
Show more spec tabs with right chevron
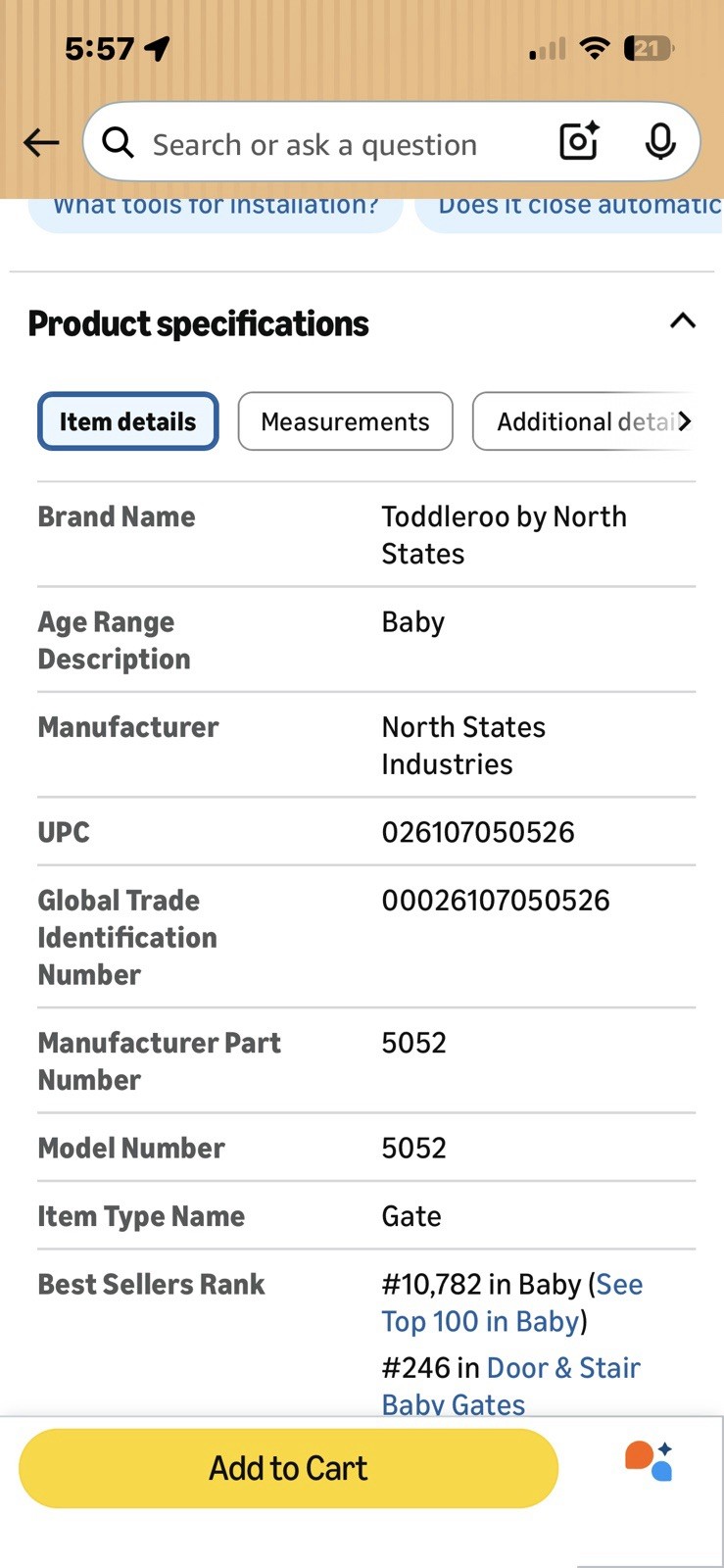coord(685,421)
